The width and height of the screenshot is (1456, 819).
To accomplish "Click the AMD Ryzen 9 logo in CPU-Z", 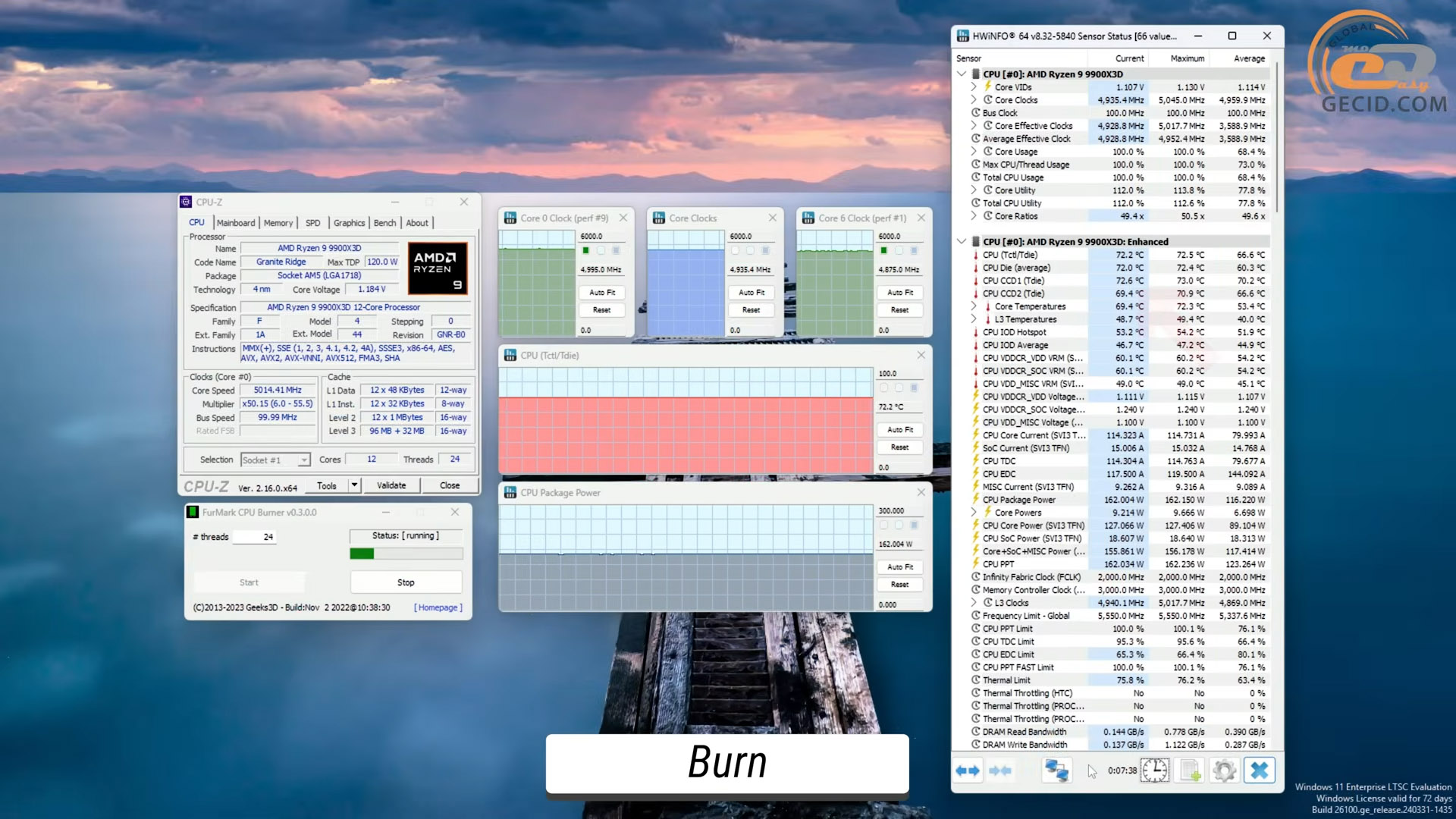I will click(x=438, y=268).
